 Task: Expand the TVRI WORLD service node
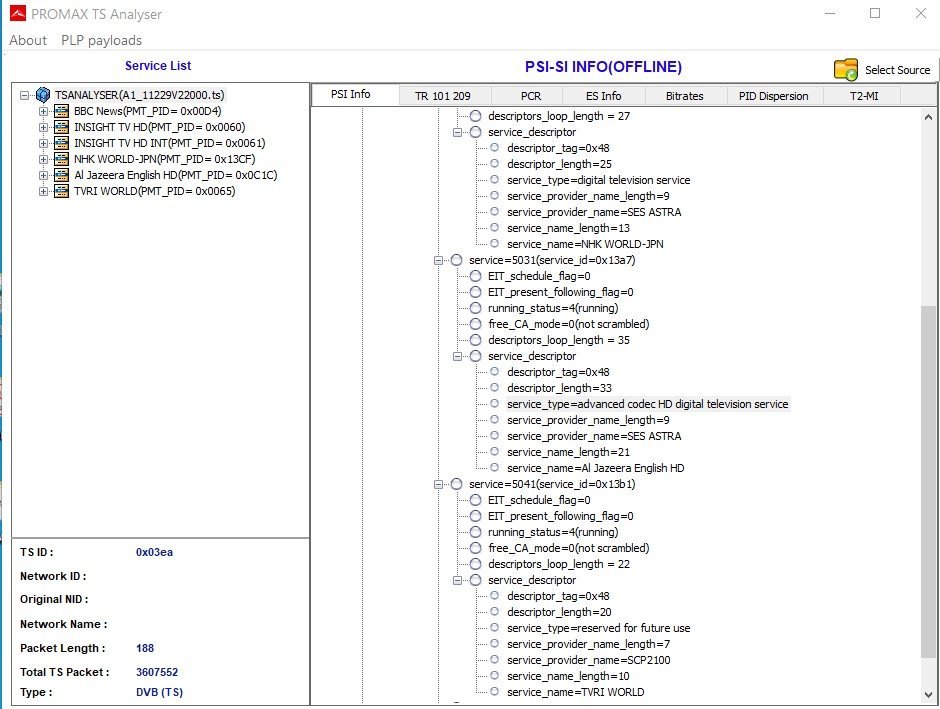point(43,191)
